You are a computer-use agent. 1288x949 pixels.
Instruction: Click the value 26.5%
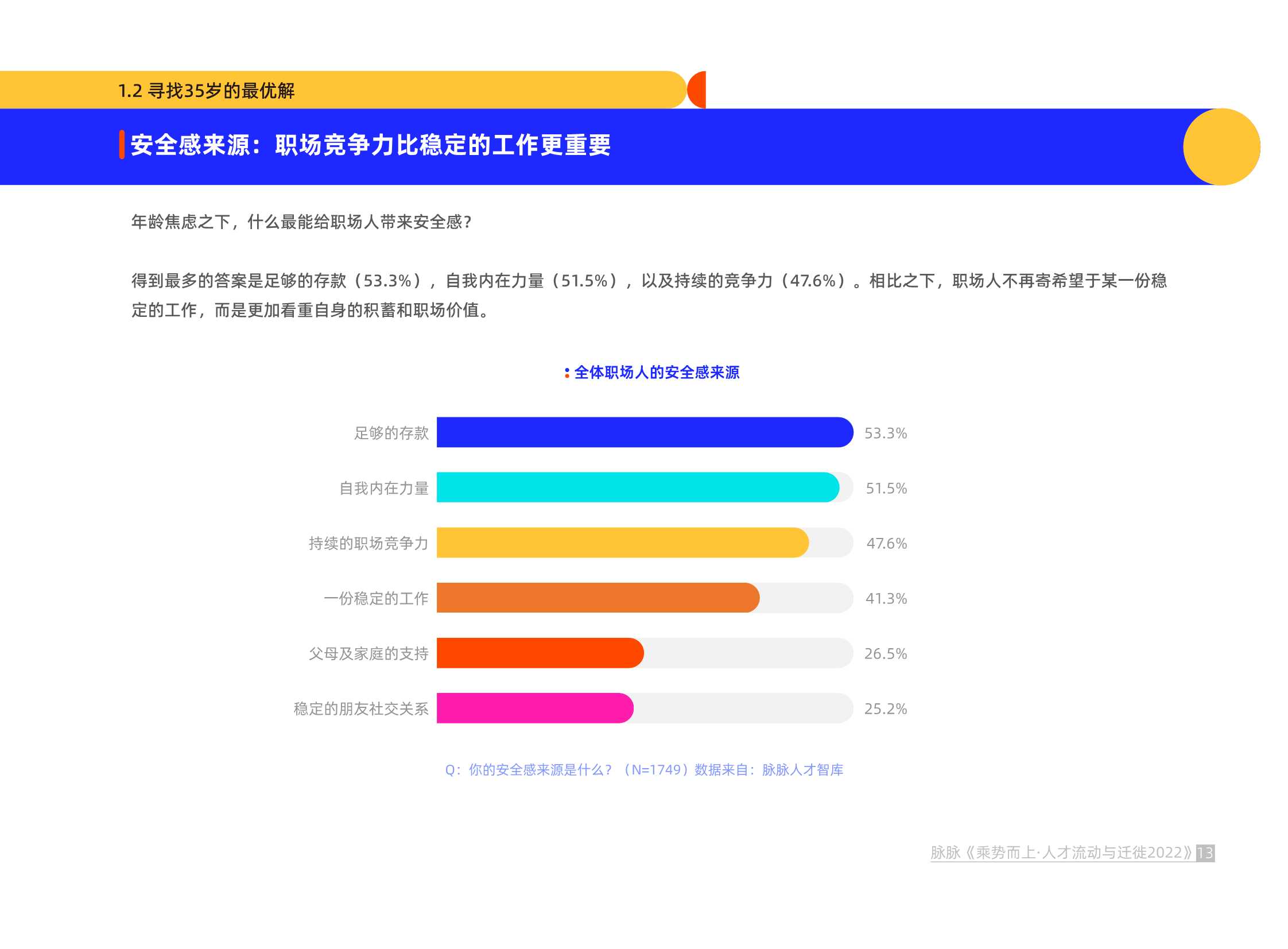(886, 654)
